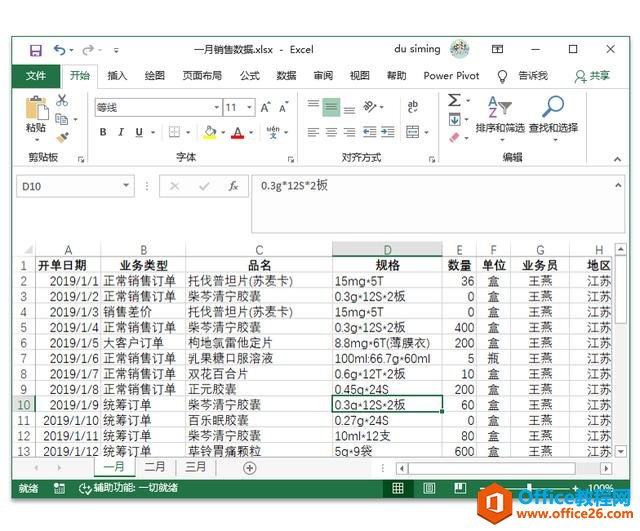Screen dimensions: 640x531
Task: Switch to Page Break Preview view
Action: [460, 488]
